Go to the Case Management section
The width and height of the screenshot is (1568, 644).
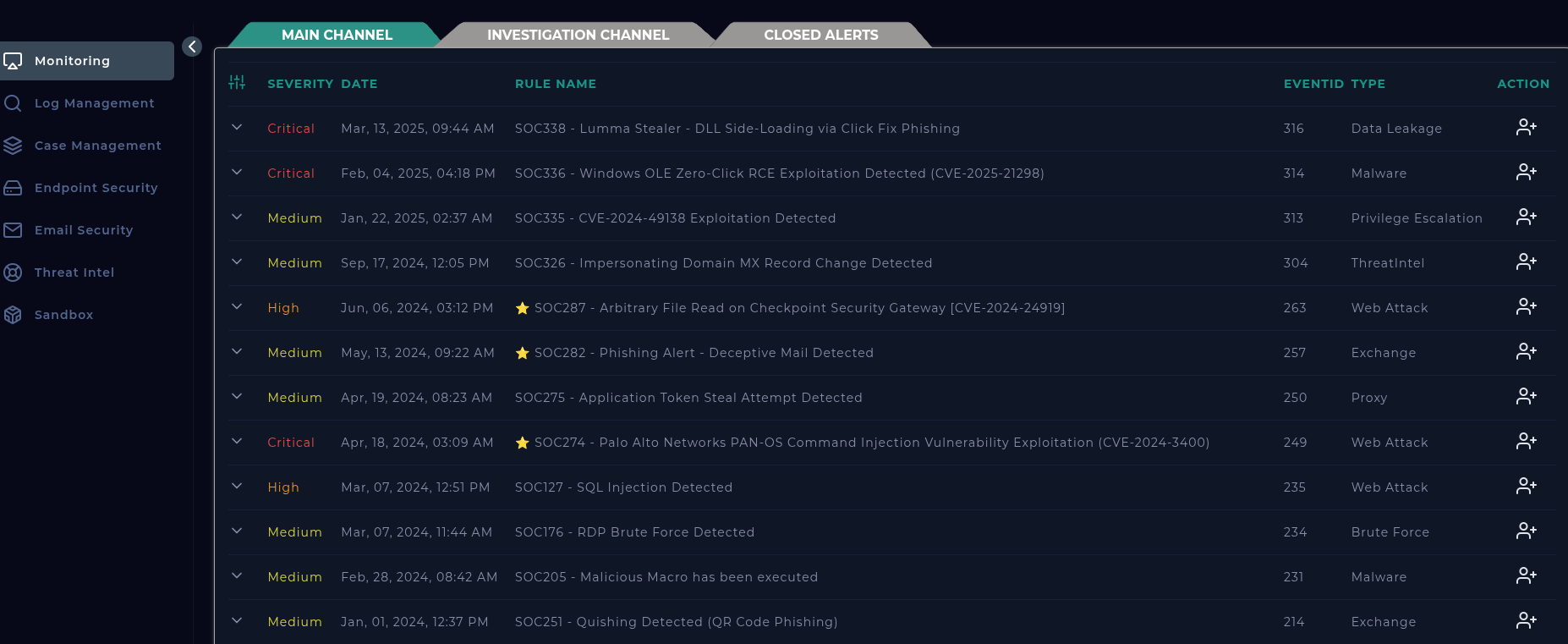coord(97,146)
